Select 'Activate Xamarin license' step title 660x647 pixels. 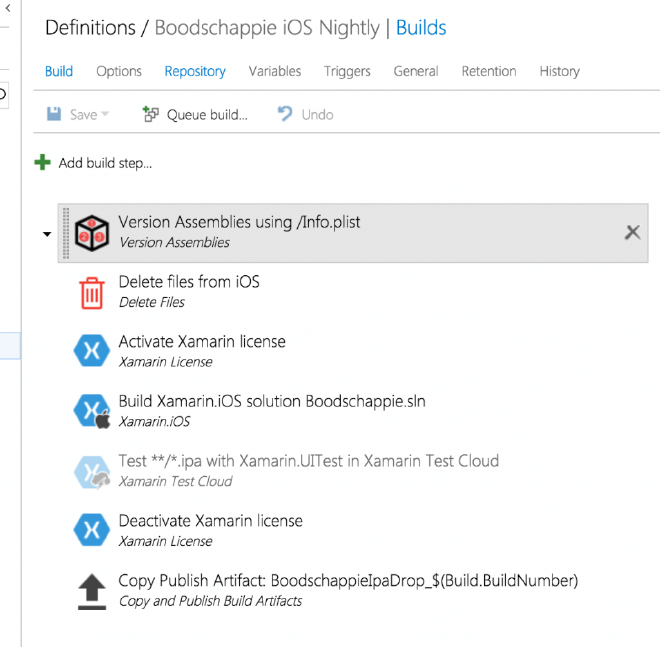click(x=202, y=341)
